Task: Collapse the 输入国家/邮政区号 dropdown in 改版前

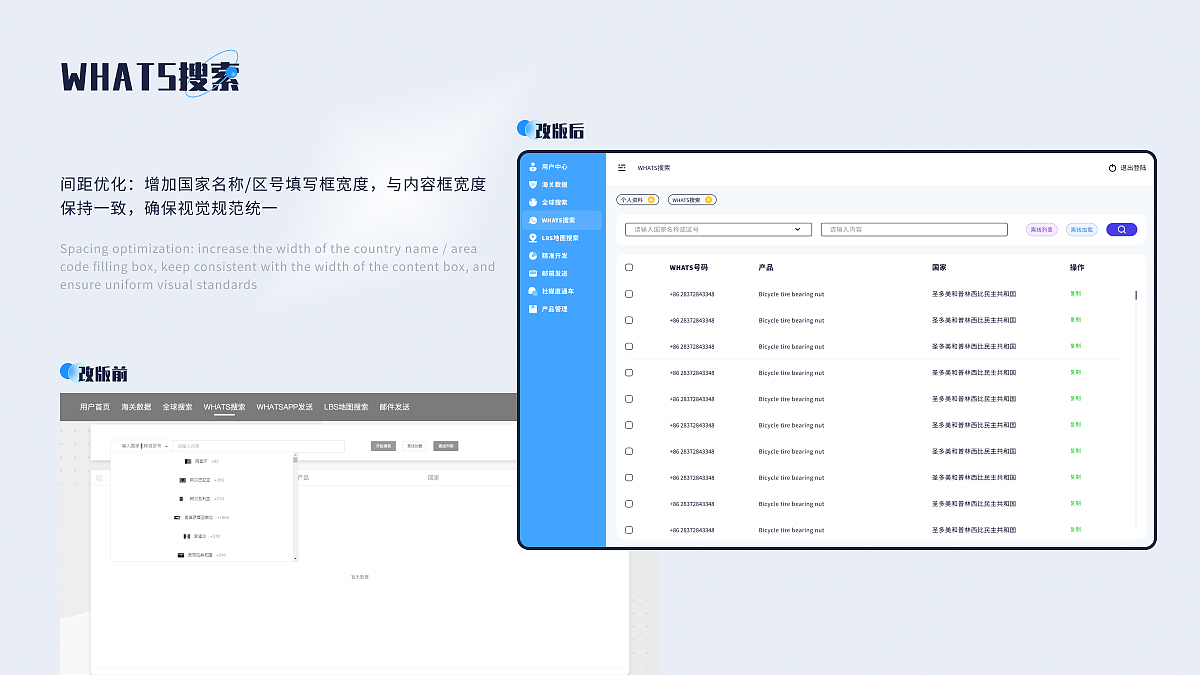Action: (166, 446)
